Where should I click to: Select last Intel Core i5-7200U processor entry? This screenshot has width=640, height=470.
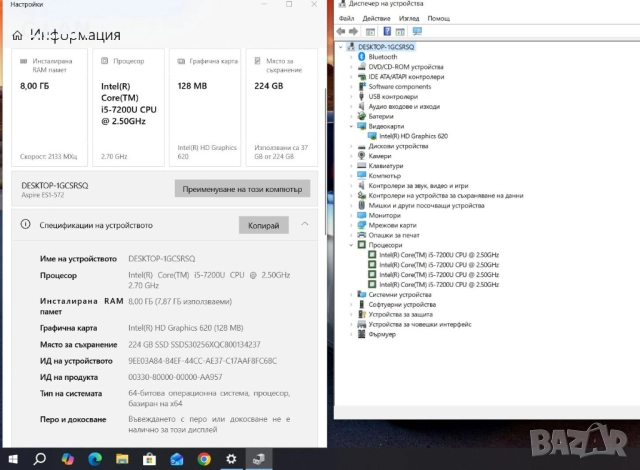point(439,284)
